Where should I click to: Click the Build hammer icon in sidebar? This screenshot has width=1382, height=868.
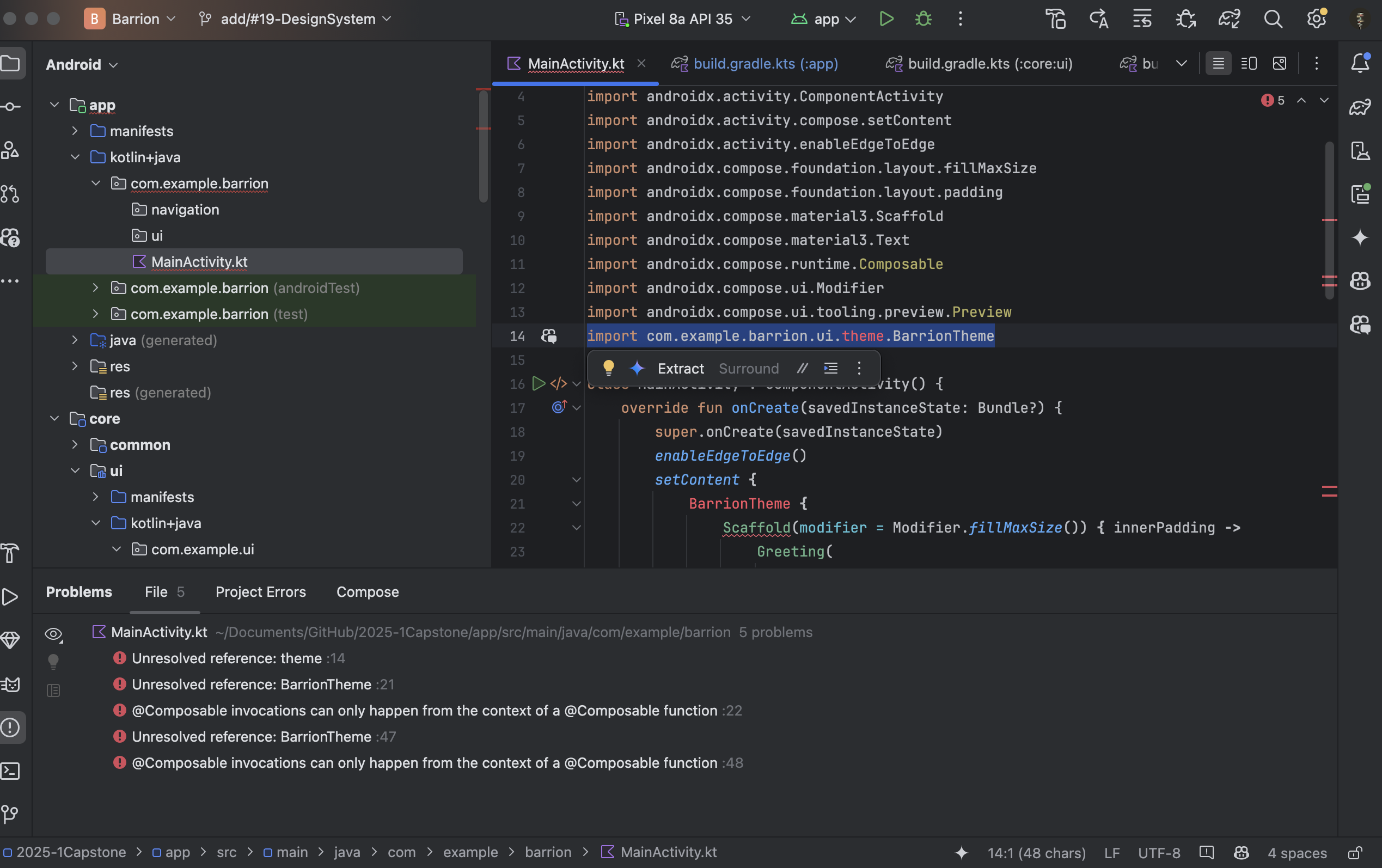click(11, 553)
